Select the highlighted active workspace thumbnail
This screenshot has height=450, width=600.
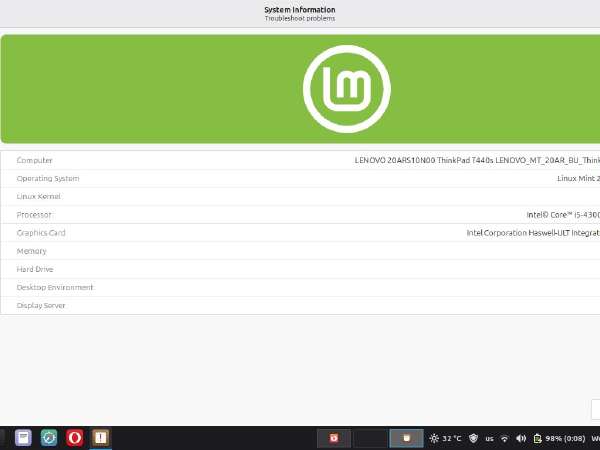pyautogui.click(x=406, y=438)
